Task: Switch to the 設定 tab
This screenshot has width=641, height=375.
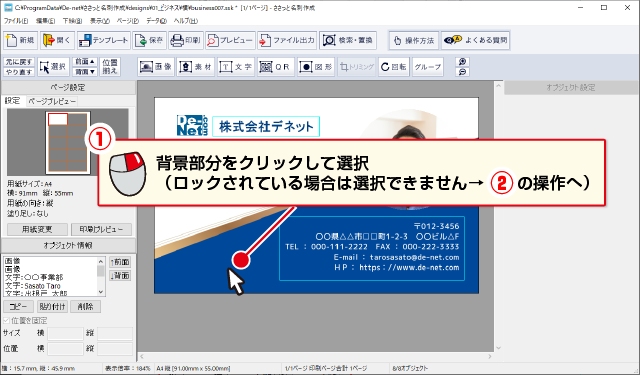Action: click(x=12, y=101)
